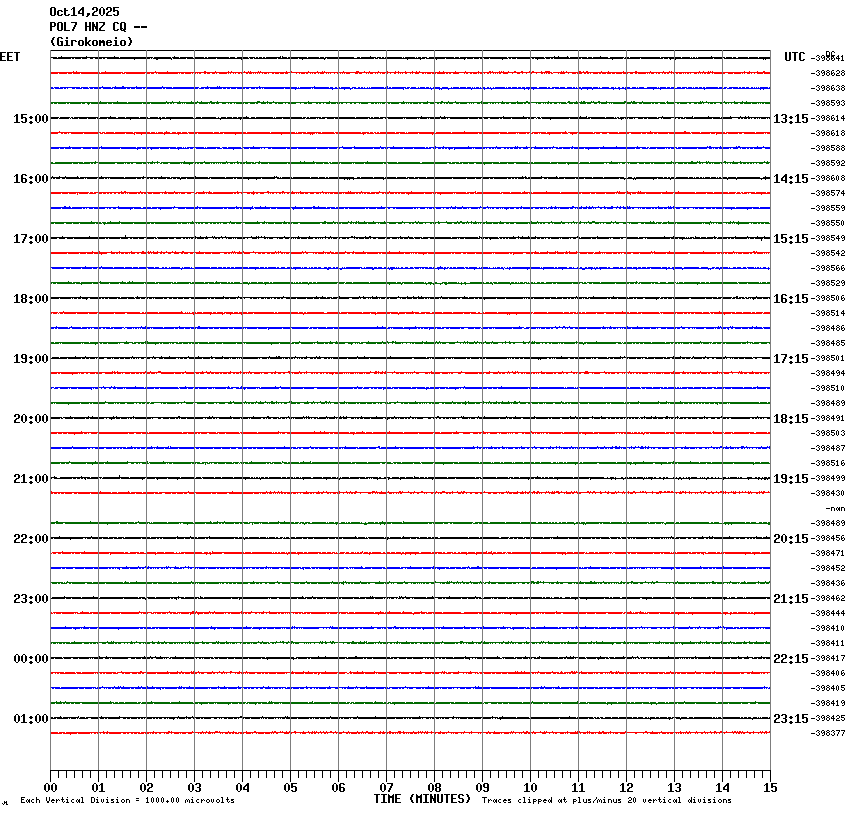
Task: Click the Oct14,2025 date header
Action: 84,12
